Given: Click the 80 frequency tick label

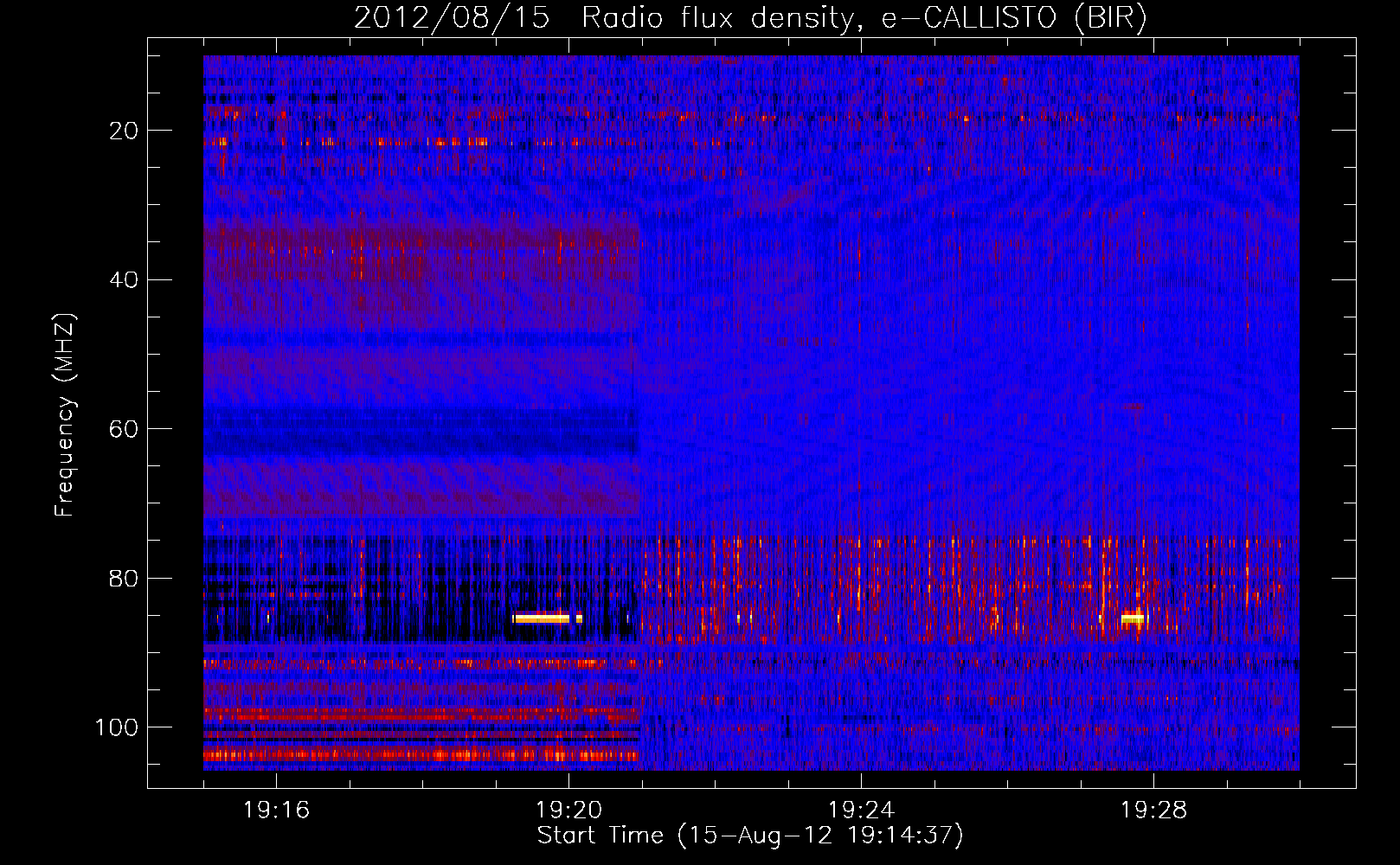Looking at the screenshot, I should point(124,578).
